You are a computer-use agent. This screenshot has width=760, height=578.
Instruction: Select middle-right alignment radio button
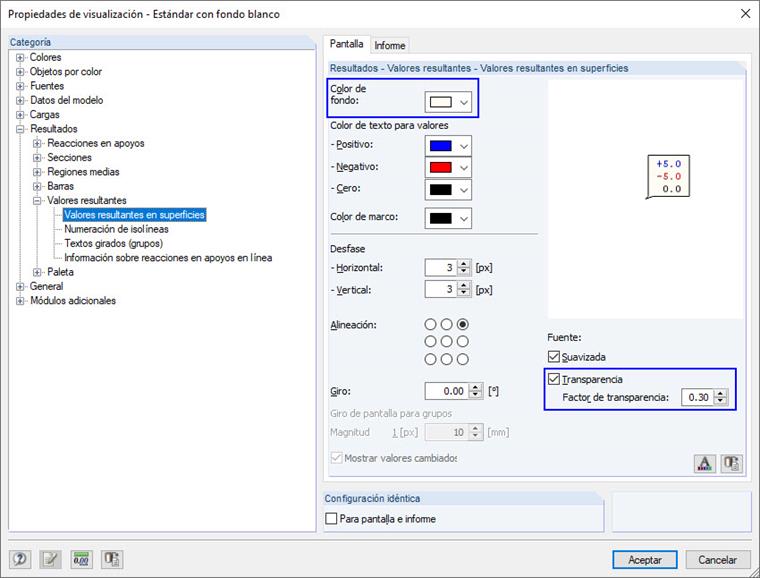click(463, 342)
